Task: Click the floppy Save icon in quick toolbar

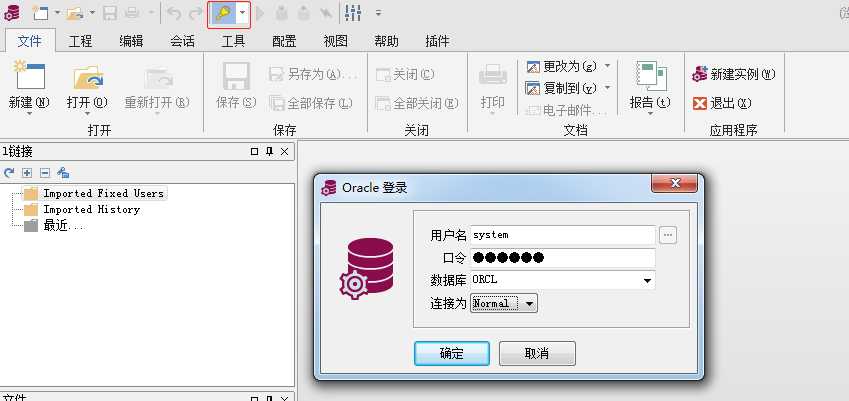Action: coord(110,13)
